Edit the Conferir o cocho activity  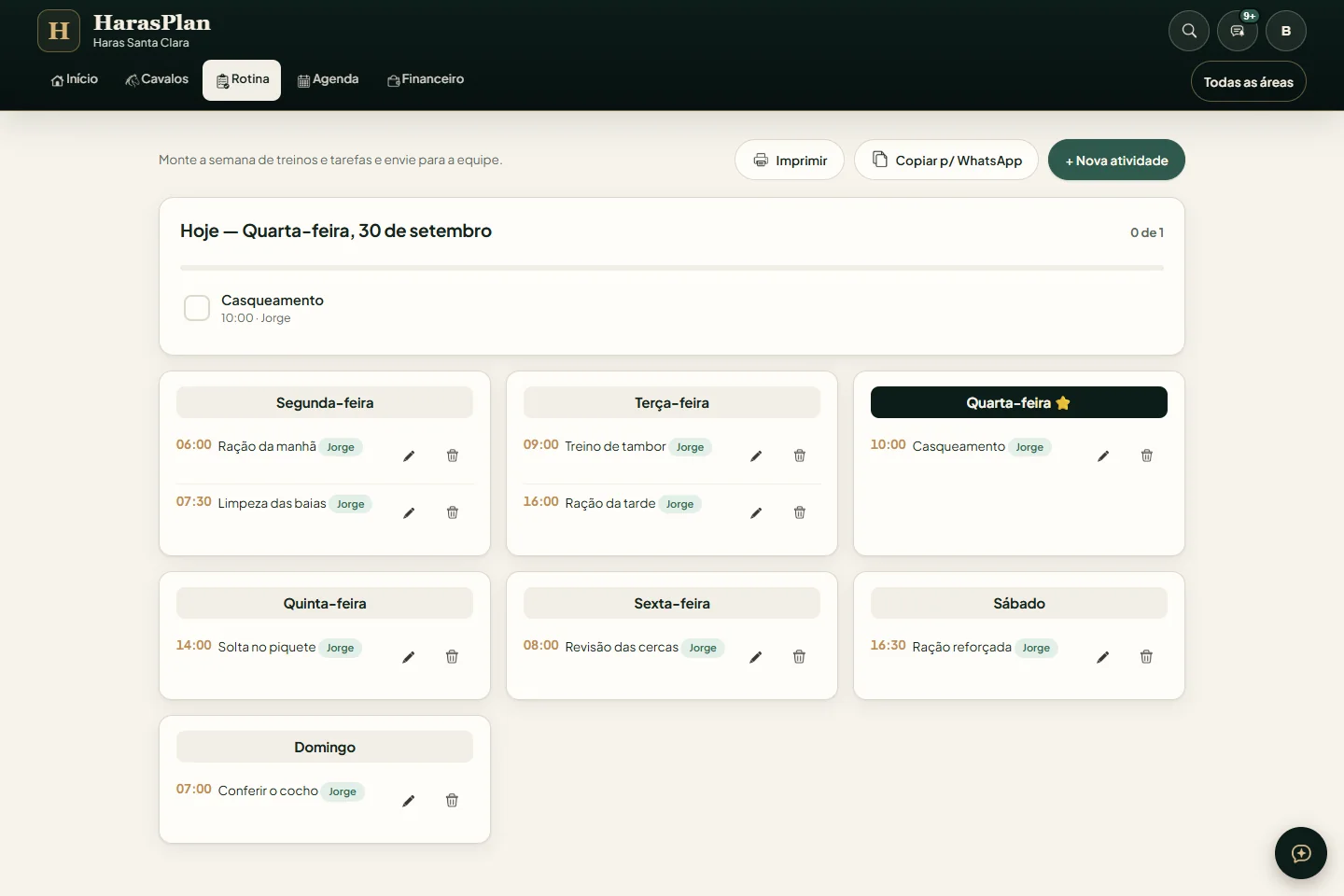tap(409, 801)
